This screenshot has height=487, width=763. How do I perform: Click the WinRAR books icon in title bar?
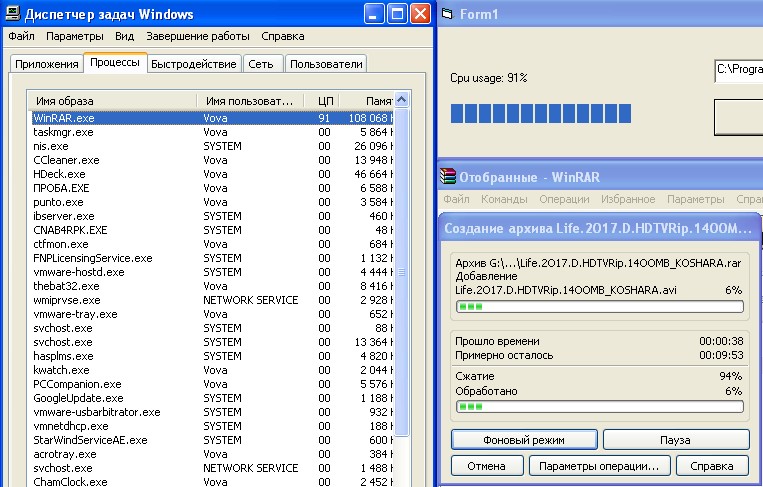(x=448, y=177)
